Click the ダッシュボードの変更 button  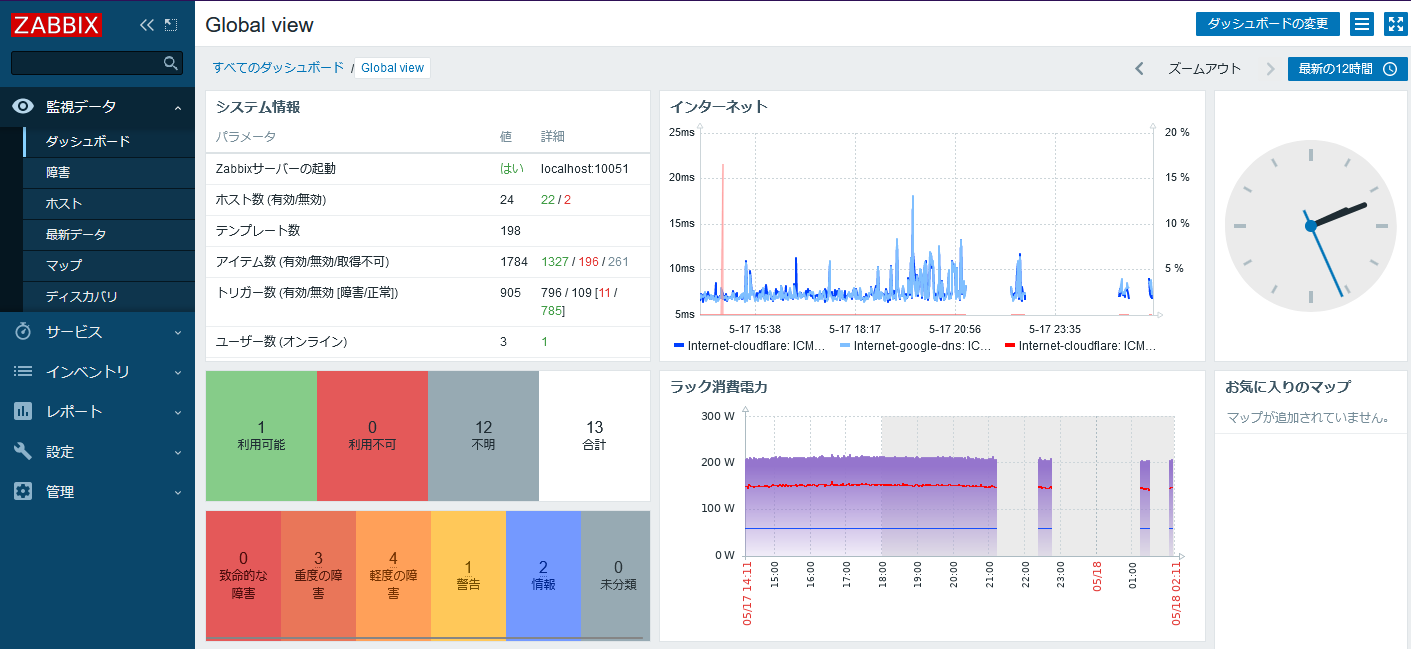(1267, 24)
